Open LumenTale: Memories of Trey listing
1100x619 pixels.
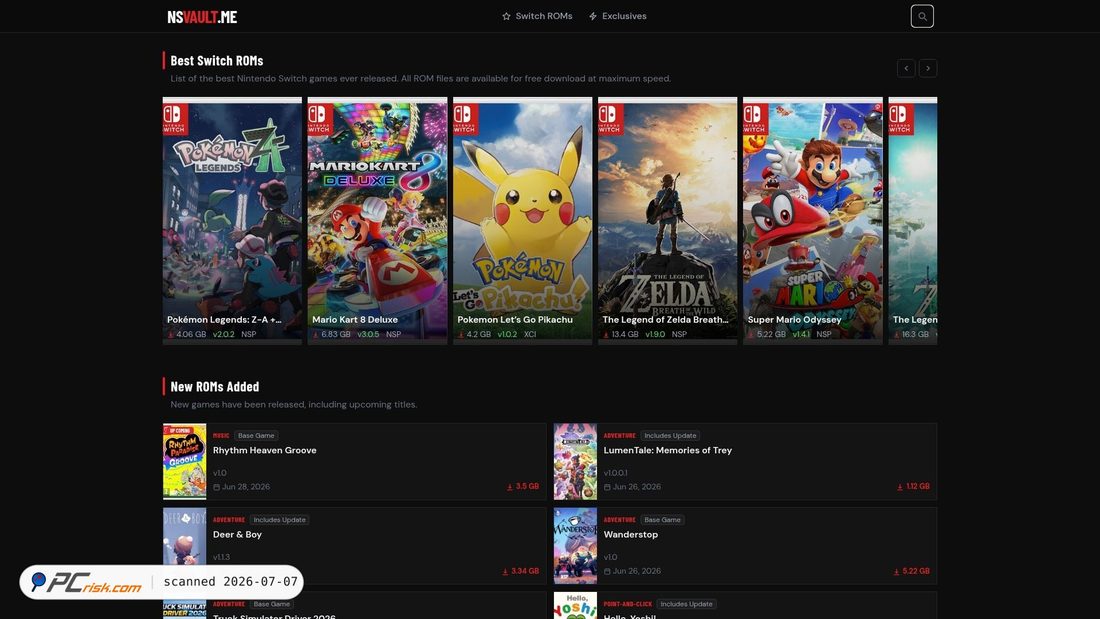coord(668,451)
